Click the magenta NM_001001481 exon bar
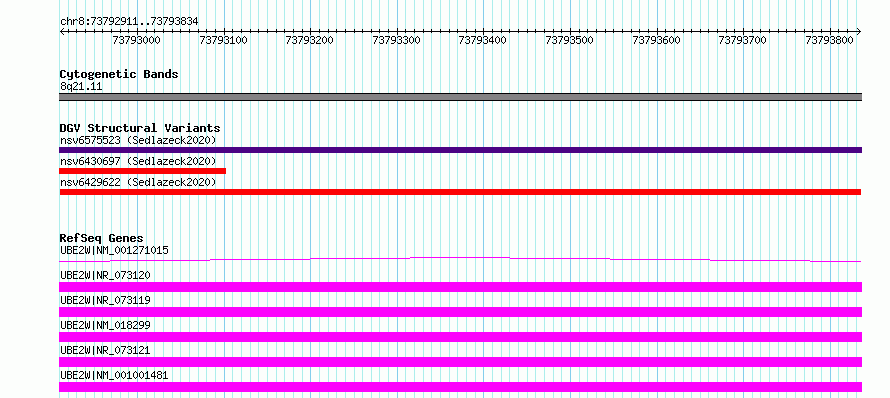Image resolution: width=890 pixels, height=398 pixels. tap(460, 387)
